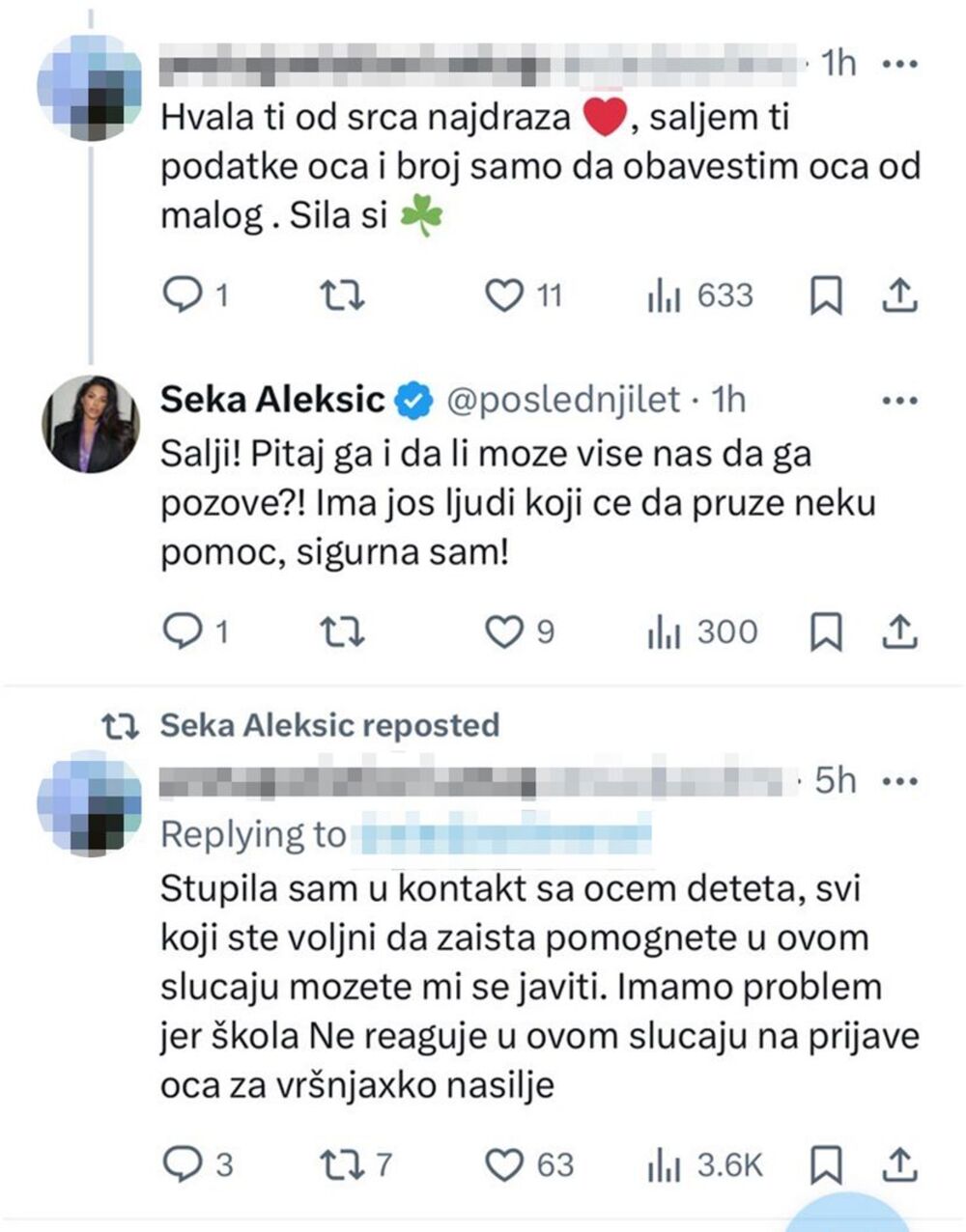Repost the "Hvala ti od srca" tweet
This screenshot has height=1232, width=966.
point(342,294)
